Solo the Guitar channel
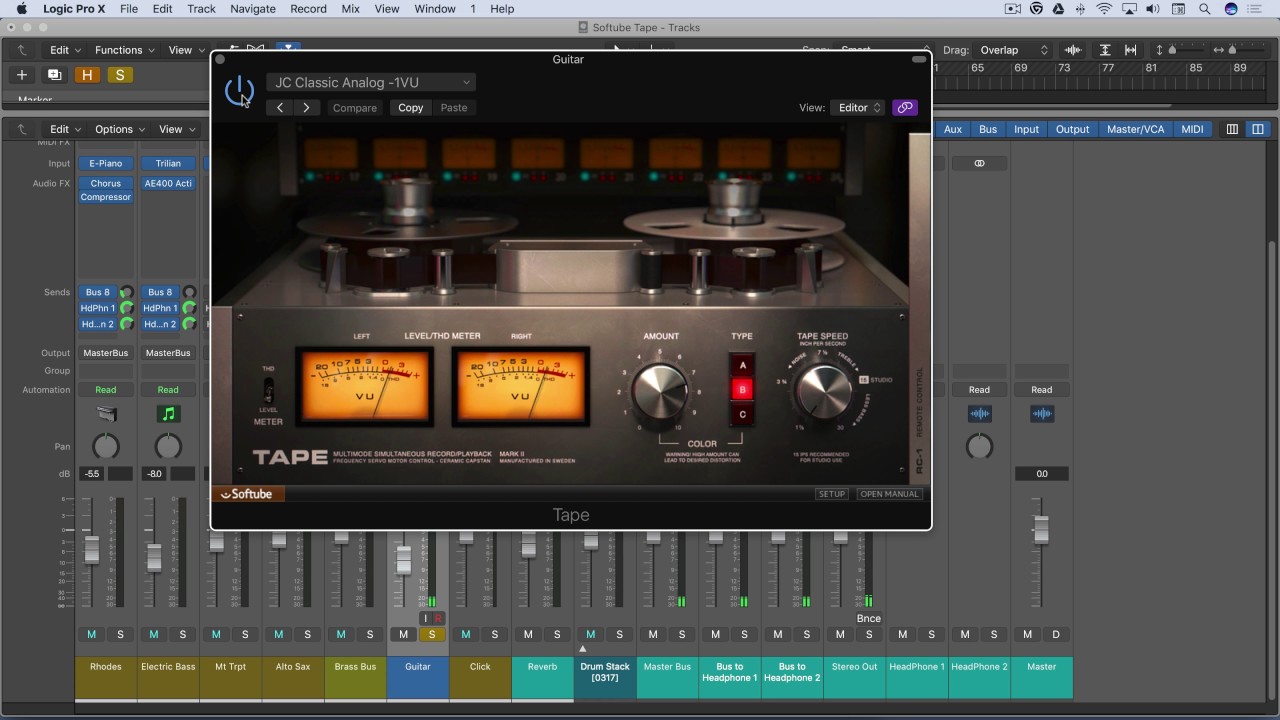 click(x=432, y=634)
